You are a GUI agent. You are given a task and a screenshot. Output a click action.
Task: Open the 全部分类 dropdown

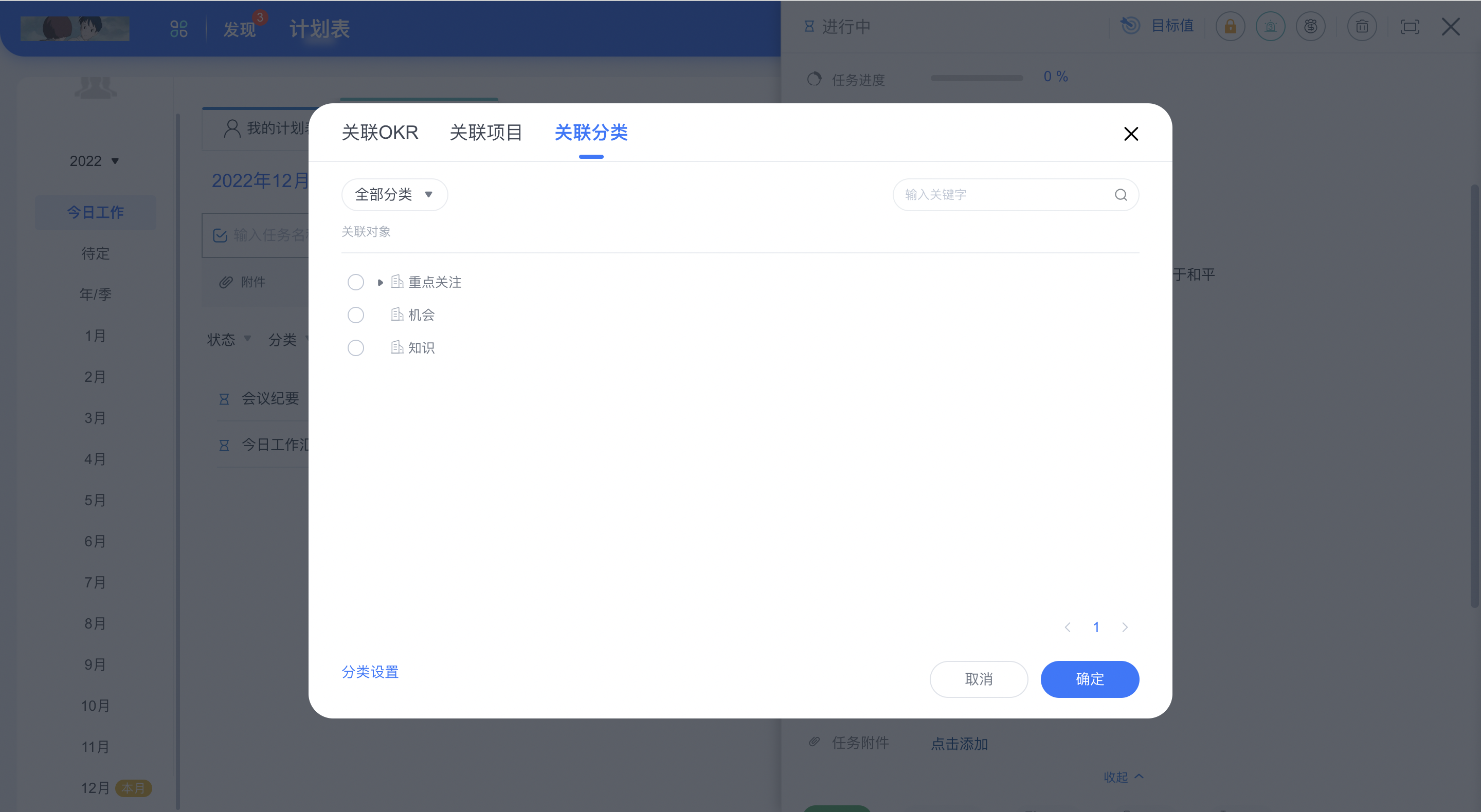(394, 195)
